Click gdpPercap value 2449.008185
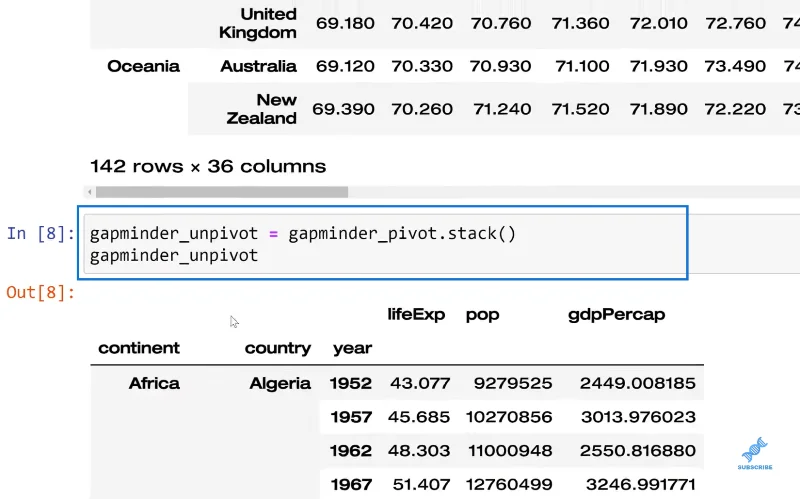 coord(638,383)
